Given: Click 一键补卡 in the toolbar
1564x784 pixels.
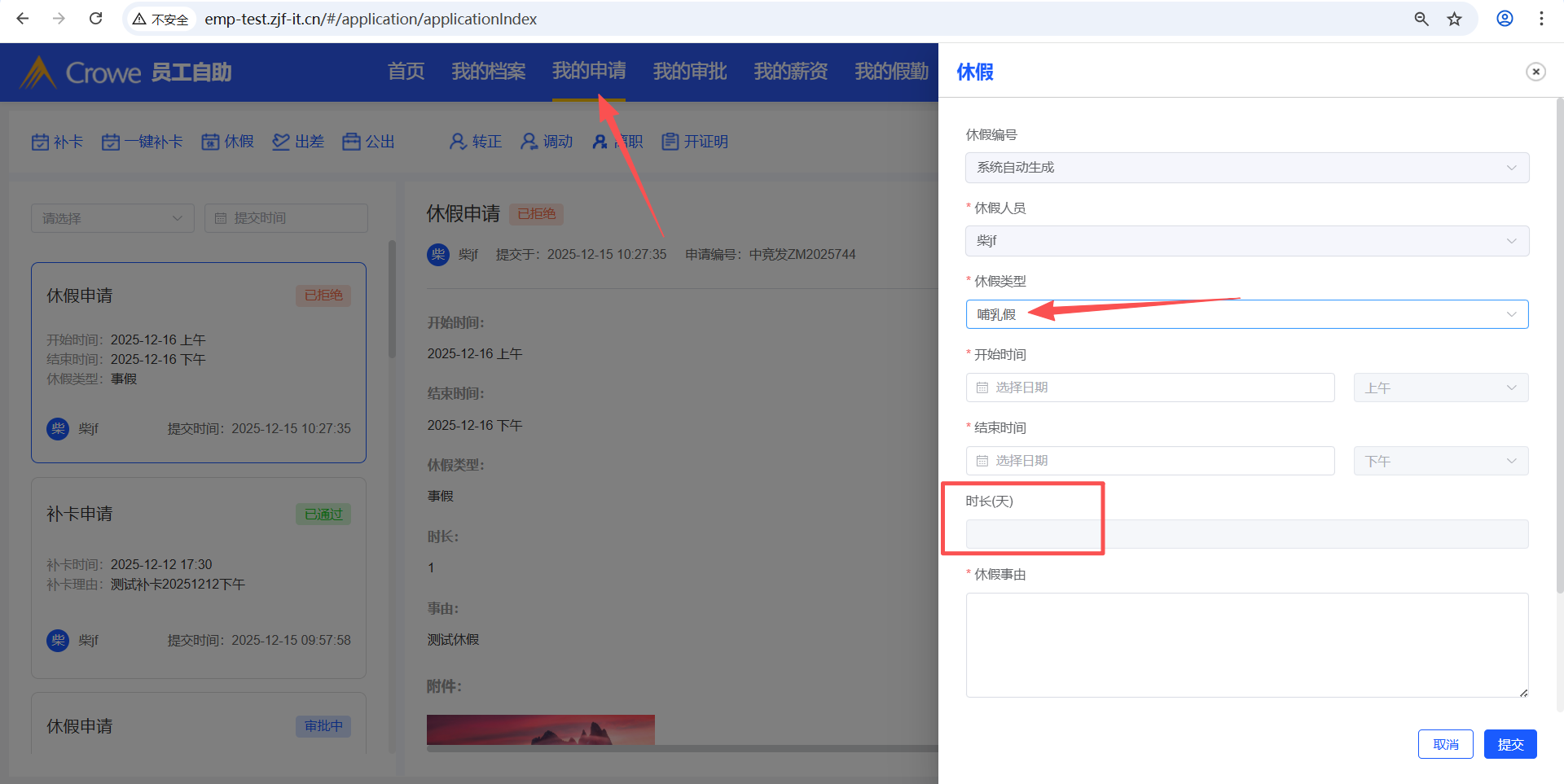Looking at the screenshot, I should click(142, 142).
